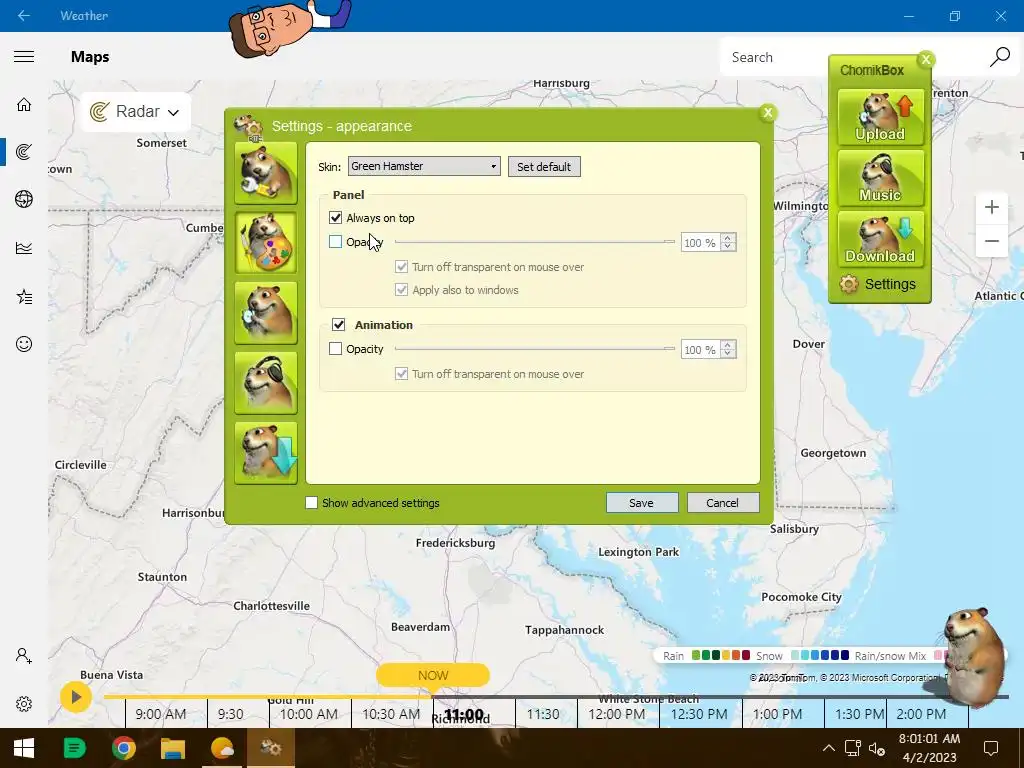
Task: Go to Weather Home icon
Action: (24, 104)
